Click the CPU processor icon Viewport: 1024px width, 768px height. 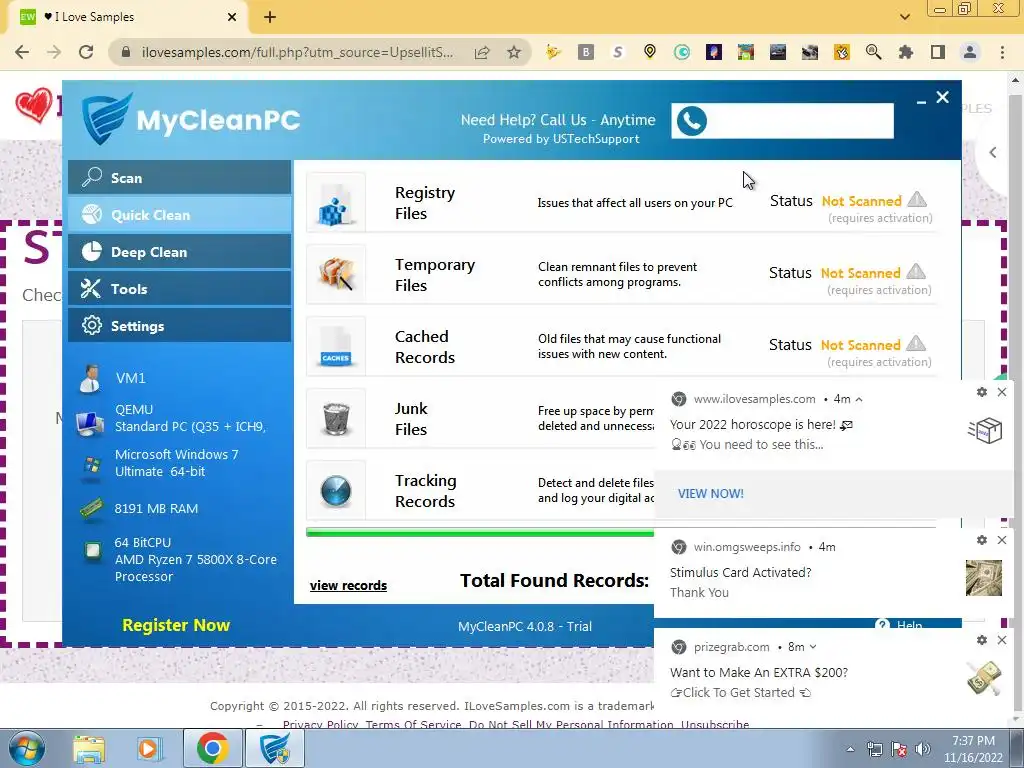(x=93, y=552)
